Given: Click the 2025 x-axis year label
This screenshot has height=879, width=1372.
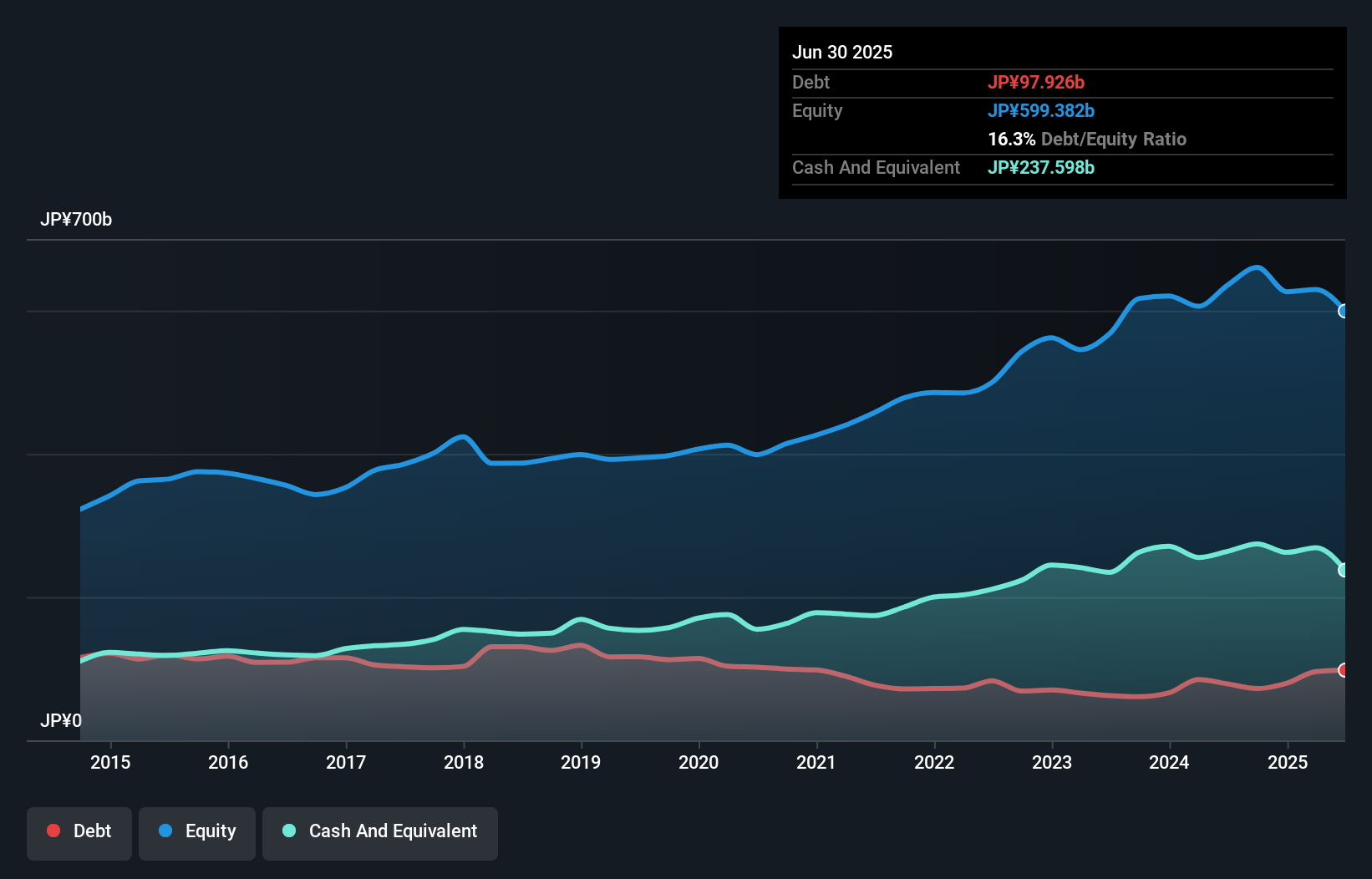Looking at the screenshot, I should (1288, 762).
